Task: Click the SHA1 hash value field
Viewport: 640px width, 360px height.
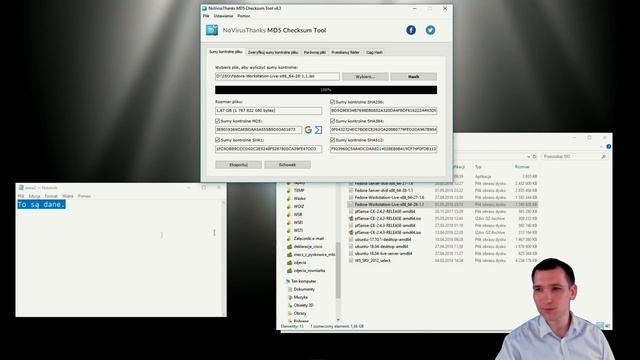Action: (x=269, y=149)
